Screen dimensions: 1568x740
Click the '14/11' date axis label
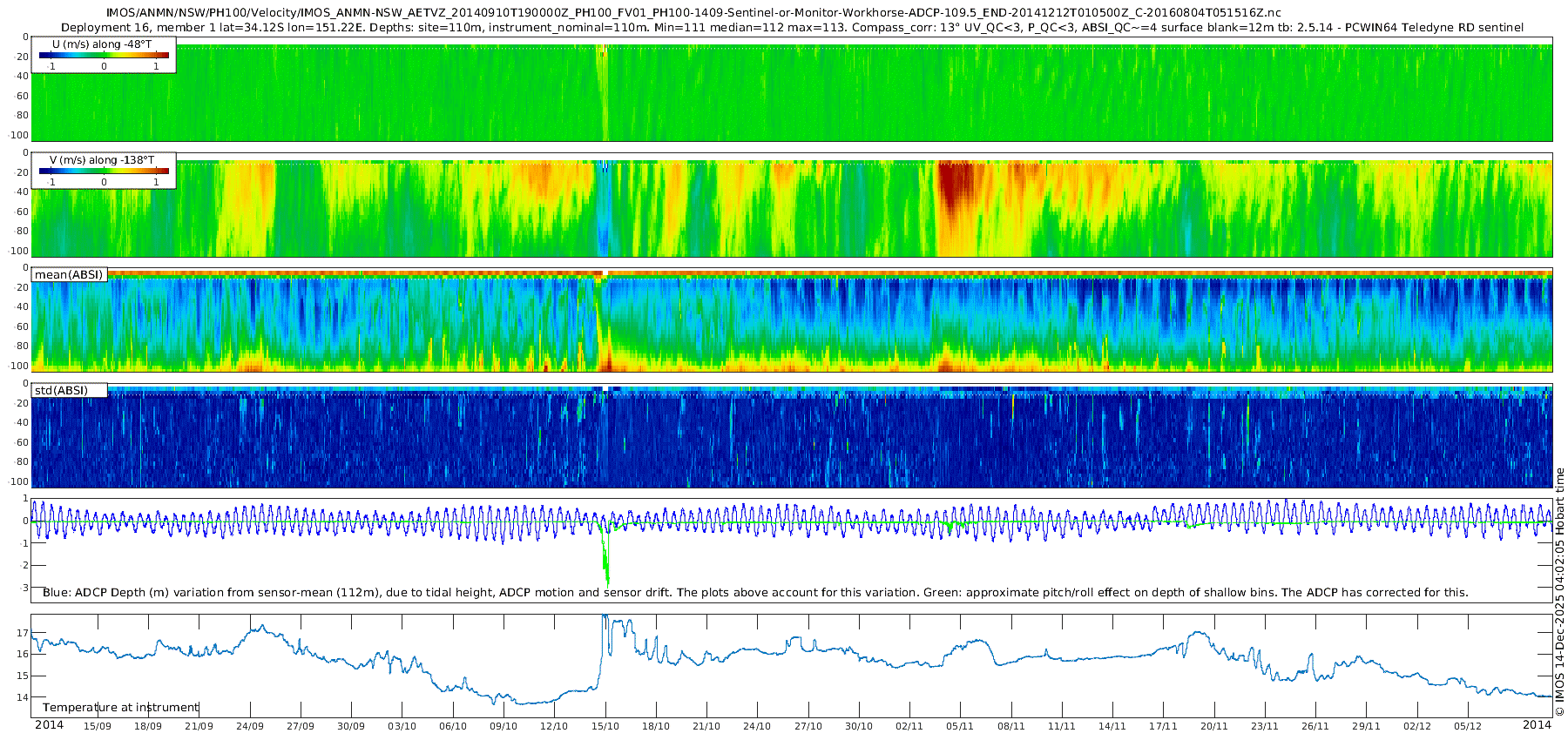coord(1112,726)
